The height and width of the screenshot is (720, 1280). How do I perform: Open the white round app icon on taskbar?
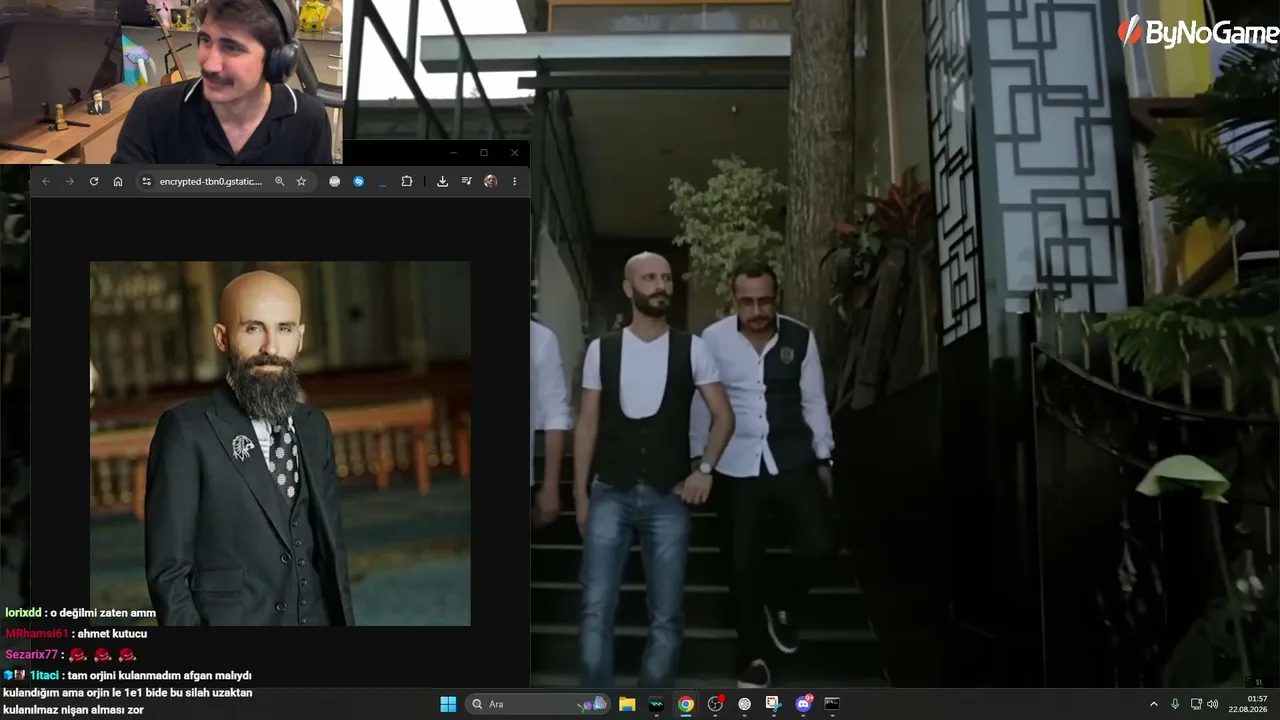(x=744, y=704)
